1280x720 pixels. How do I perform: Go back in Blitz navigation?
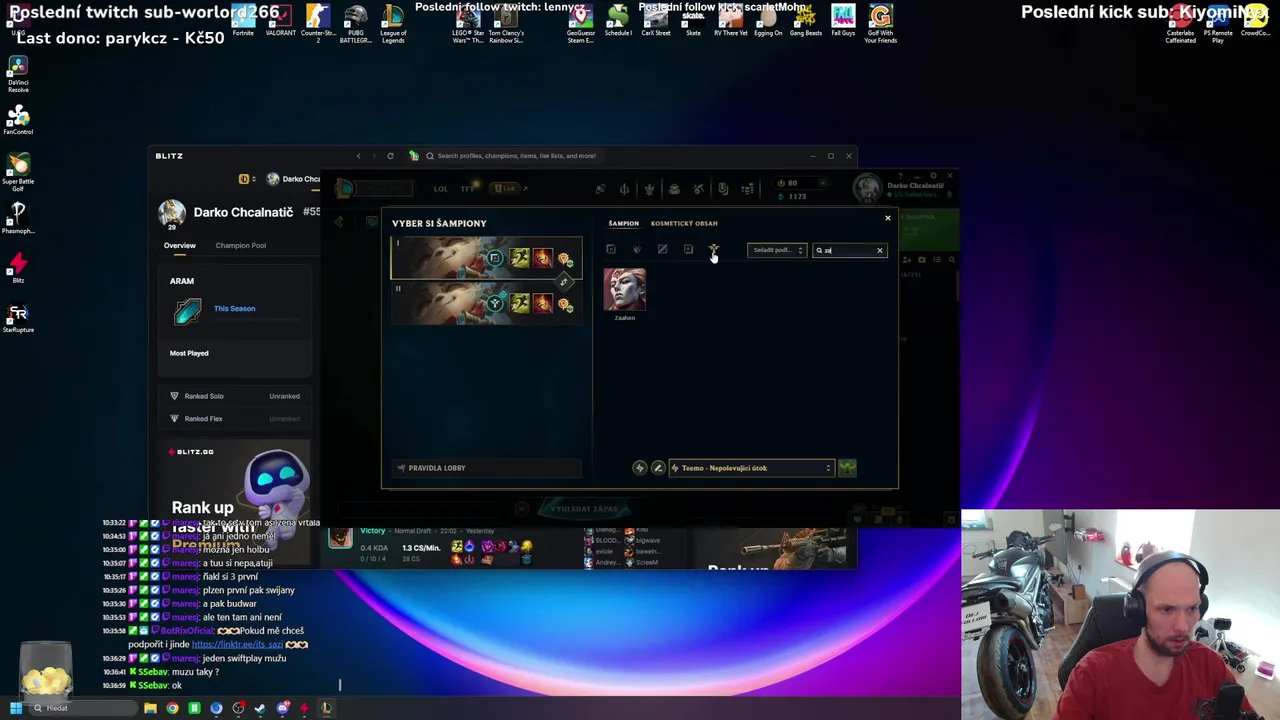358,156
